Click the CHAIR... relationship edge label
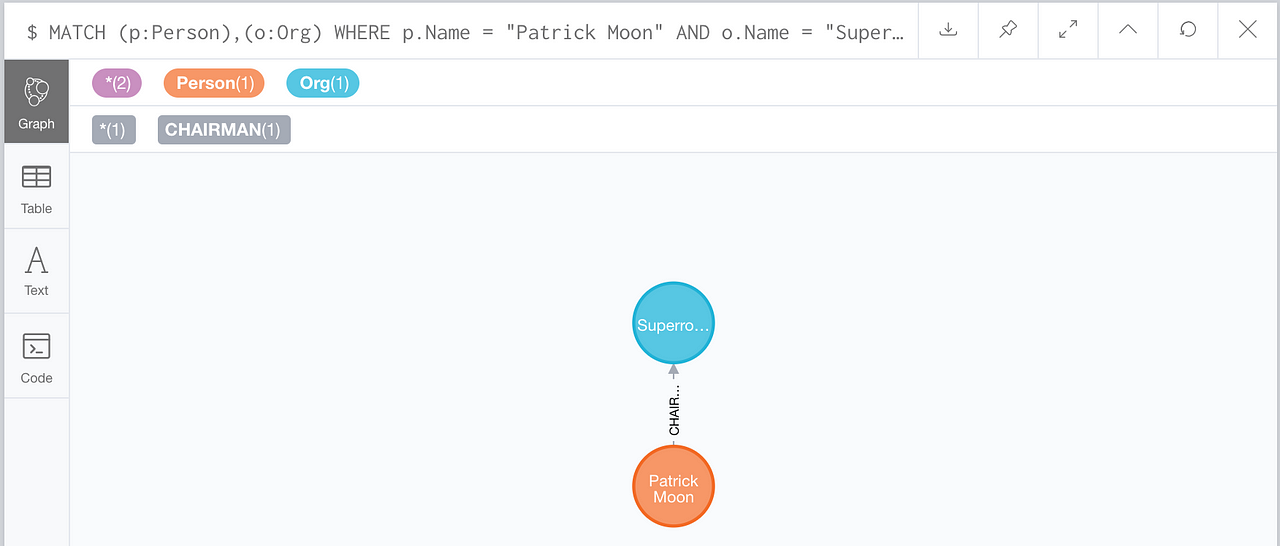The height and width of the screenshot is (546, 1280). tap(674, 411)
